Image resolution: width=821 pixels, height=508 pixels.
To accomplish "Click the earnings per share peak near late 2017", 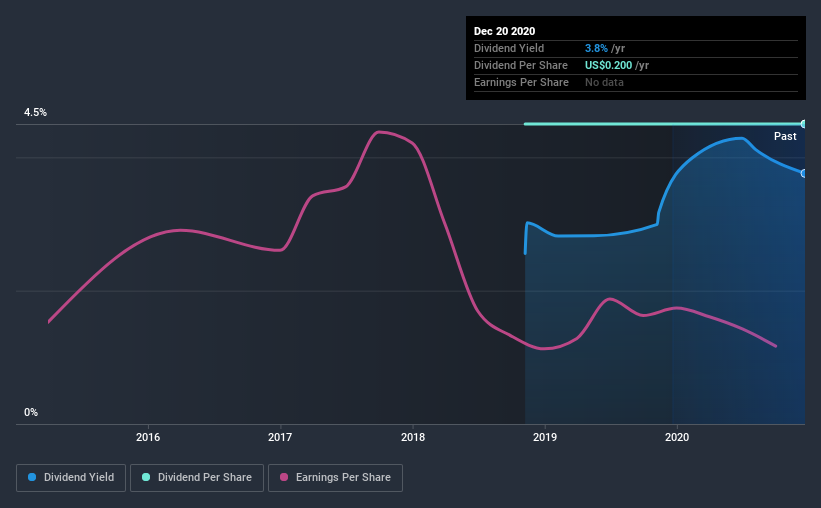I will [379, 132].
